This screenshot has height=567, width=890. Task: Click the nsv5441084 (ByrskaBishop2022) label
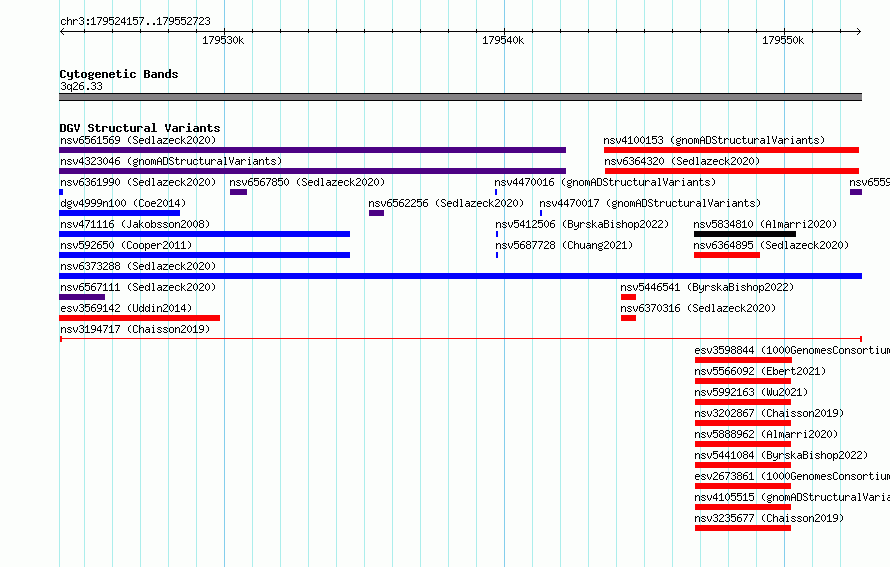(781, 455)
